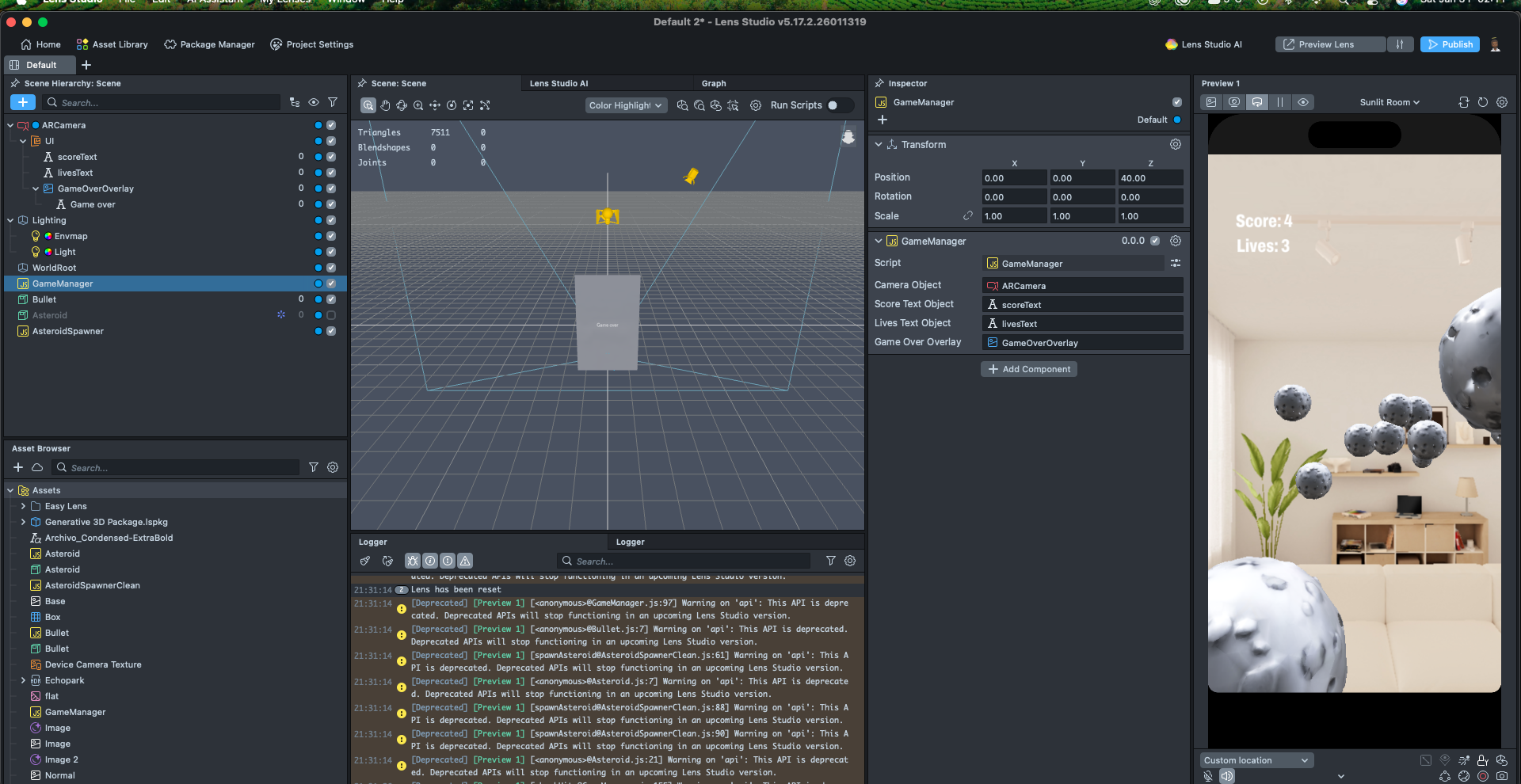Screen dimensions: 1521x784
Task: Click the Publish button
Action: point(1450,44)
